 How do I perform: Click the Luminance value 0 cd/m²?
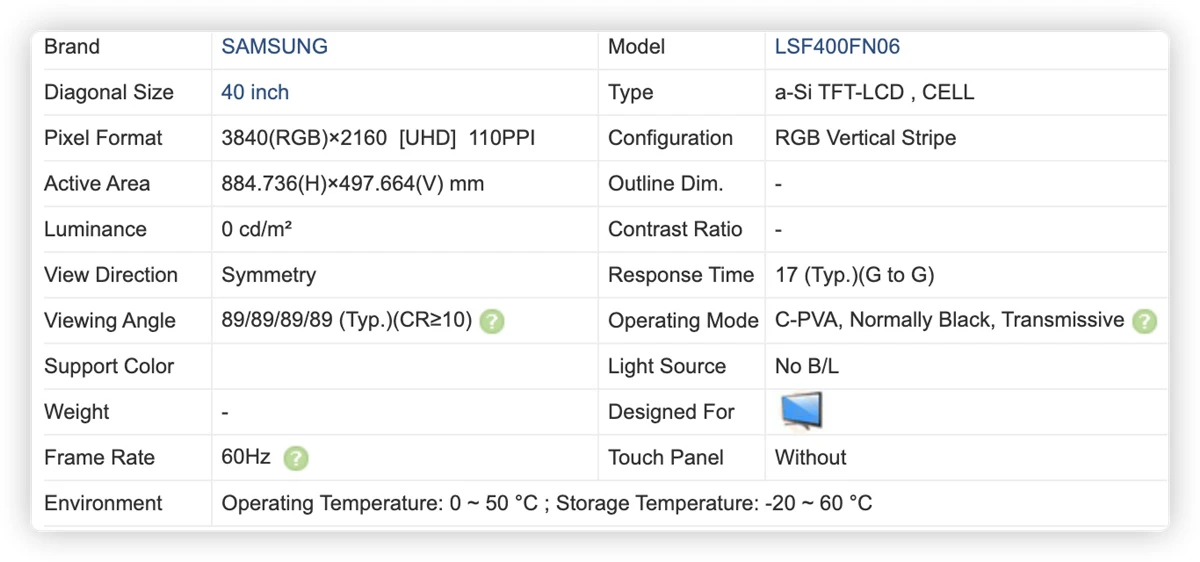(x=257, y=229)
